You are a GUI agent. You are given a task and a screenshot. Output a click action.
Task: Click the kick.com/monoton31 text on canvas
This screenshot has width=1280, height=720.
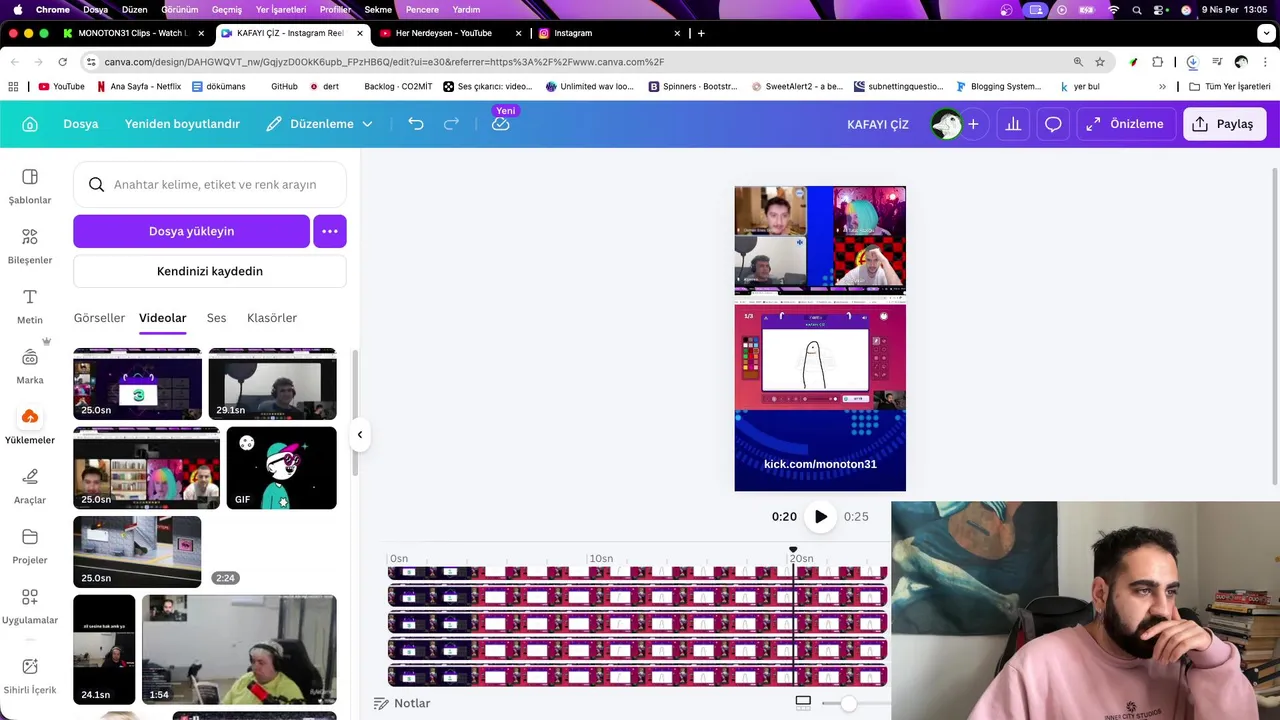click(820, 464)
